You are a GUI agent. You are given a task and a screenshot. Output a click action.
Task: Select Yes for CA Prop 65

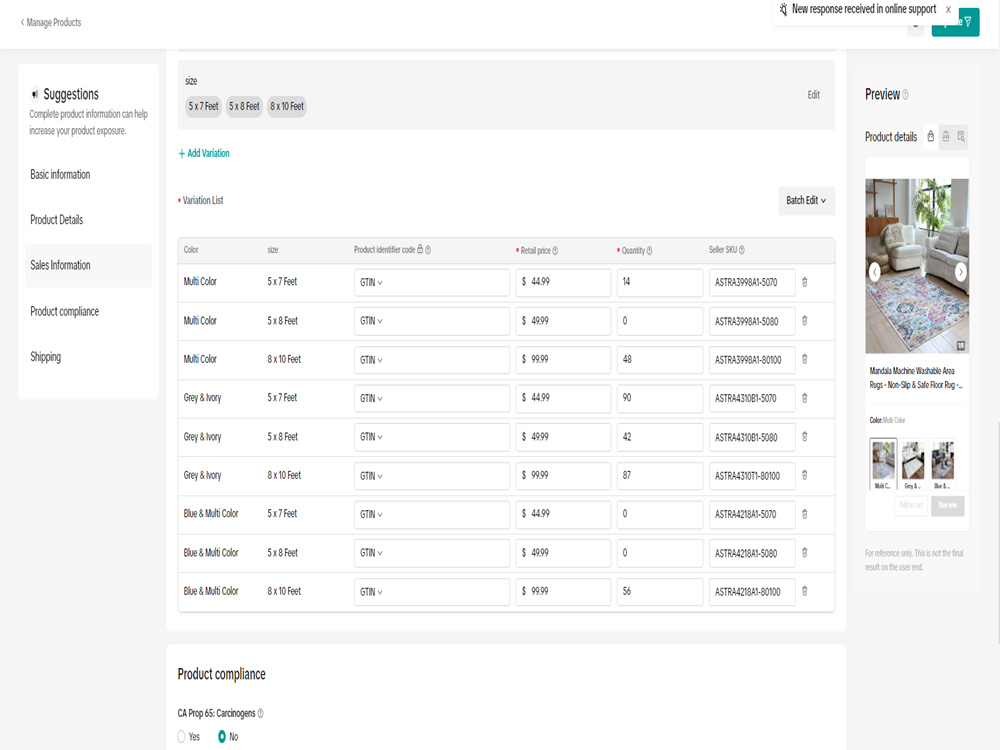click(x=181, y=737)
